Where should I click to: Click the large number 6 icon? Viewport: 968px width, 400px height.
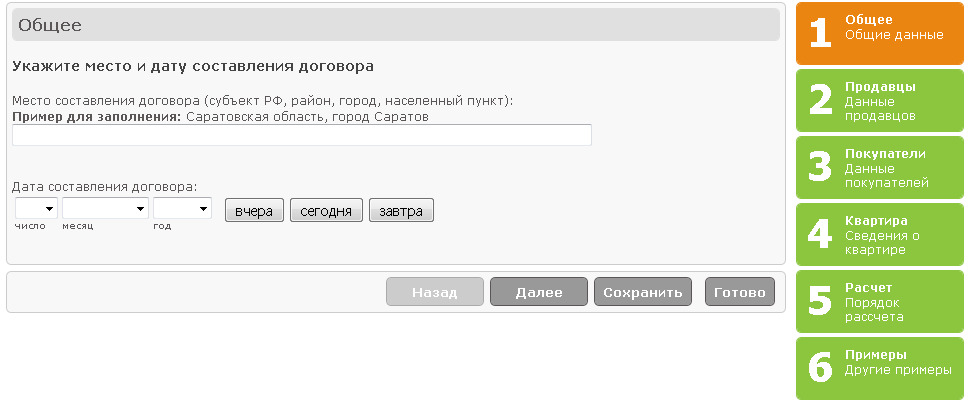(x=821, y=368)
